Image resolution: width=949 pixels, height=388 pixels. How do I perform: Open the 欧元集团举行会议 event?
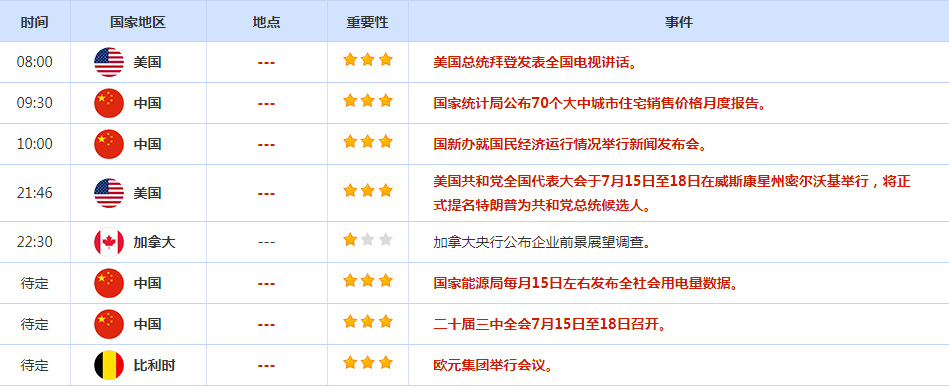(493, 366)
